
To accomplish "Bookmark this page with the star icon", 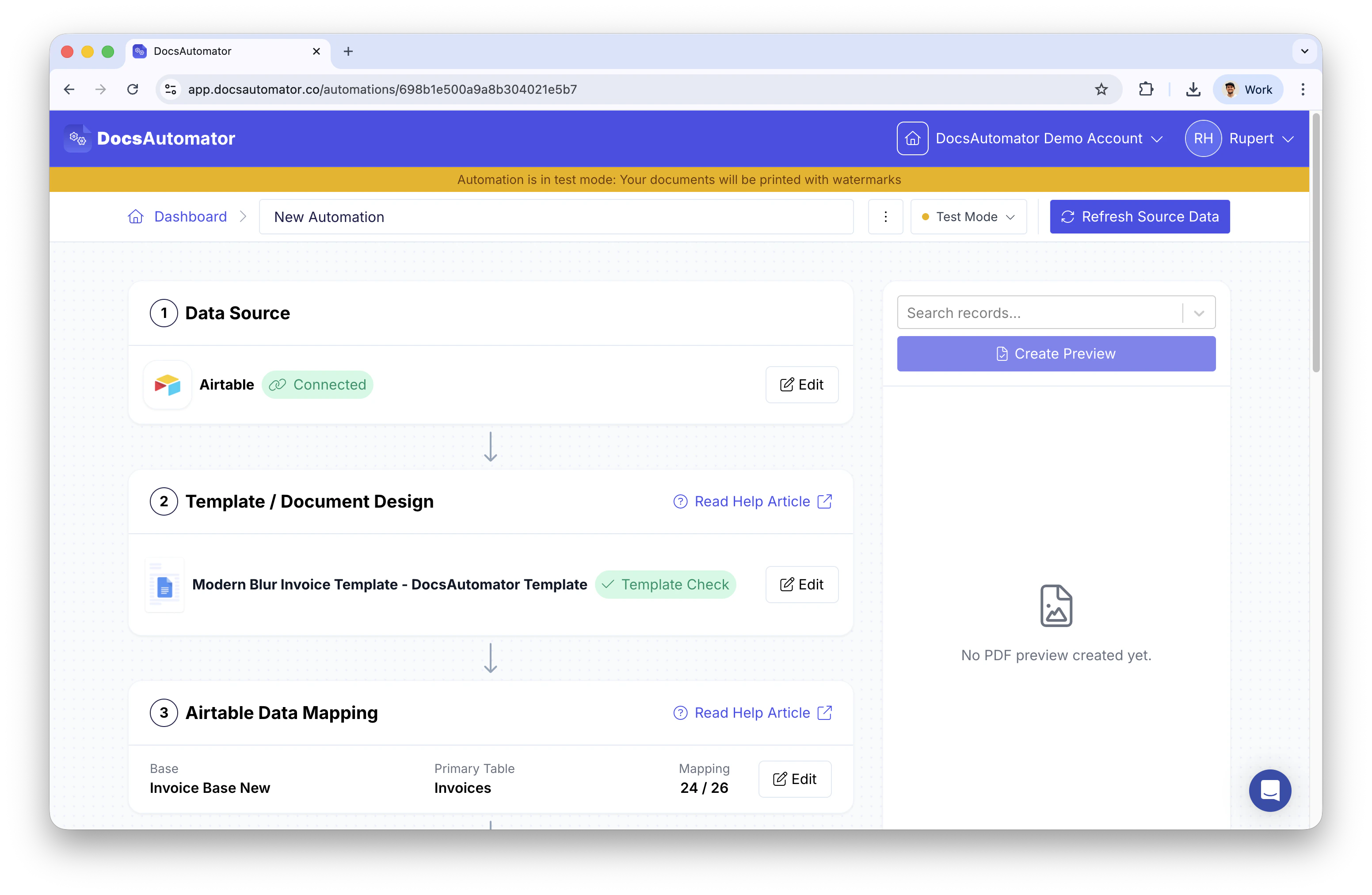I will coord(1101,89).
